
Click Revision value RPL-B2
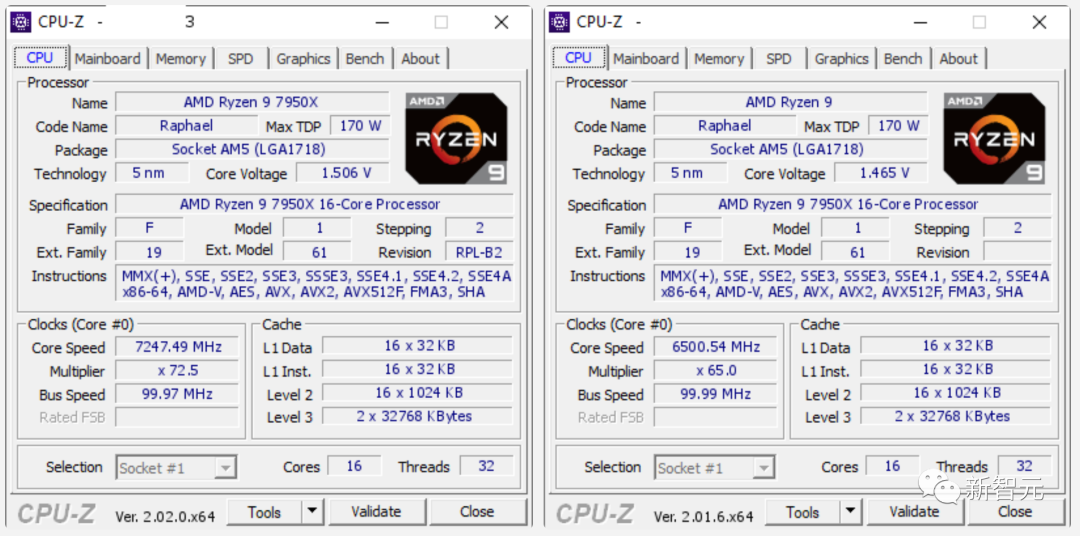click(x=479, y=251)
